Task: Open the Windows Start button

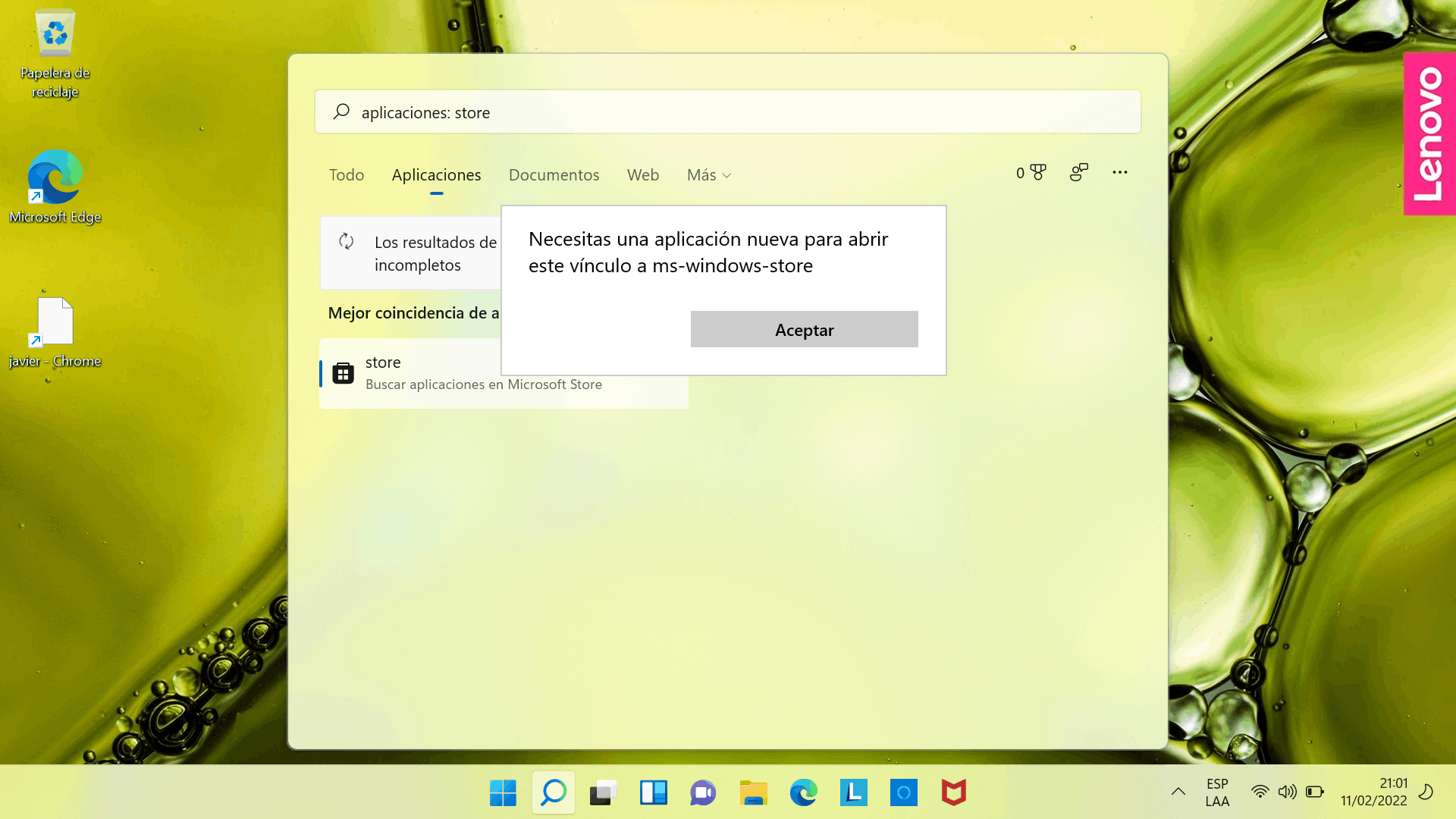Action: 503,792
